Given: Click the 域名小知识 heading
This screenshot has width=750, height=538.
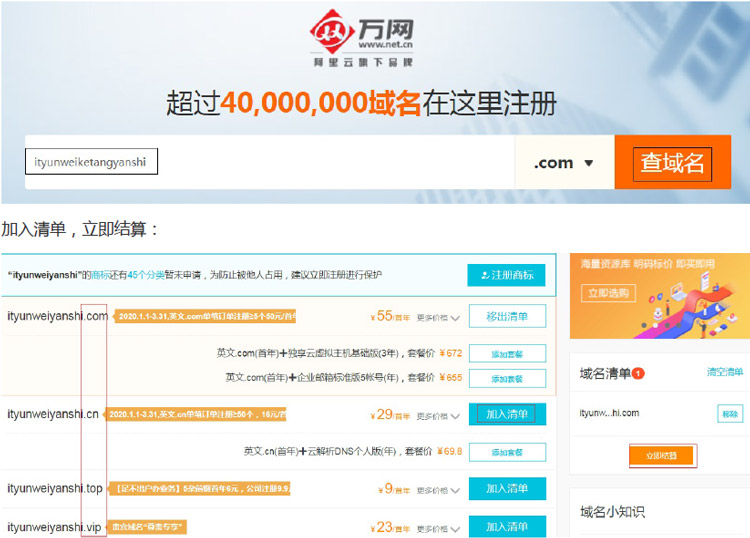Looking at the screenshot, I should coord(612,512).
